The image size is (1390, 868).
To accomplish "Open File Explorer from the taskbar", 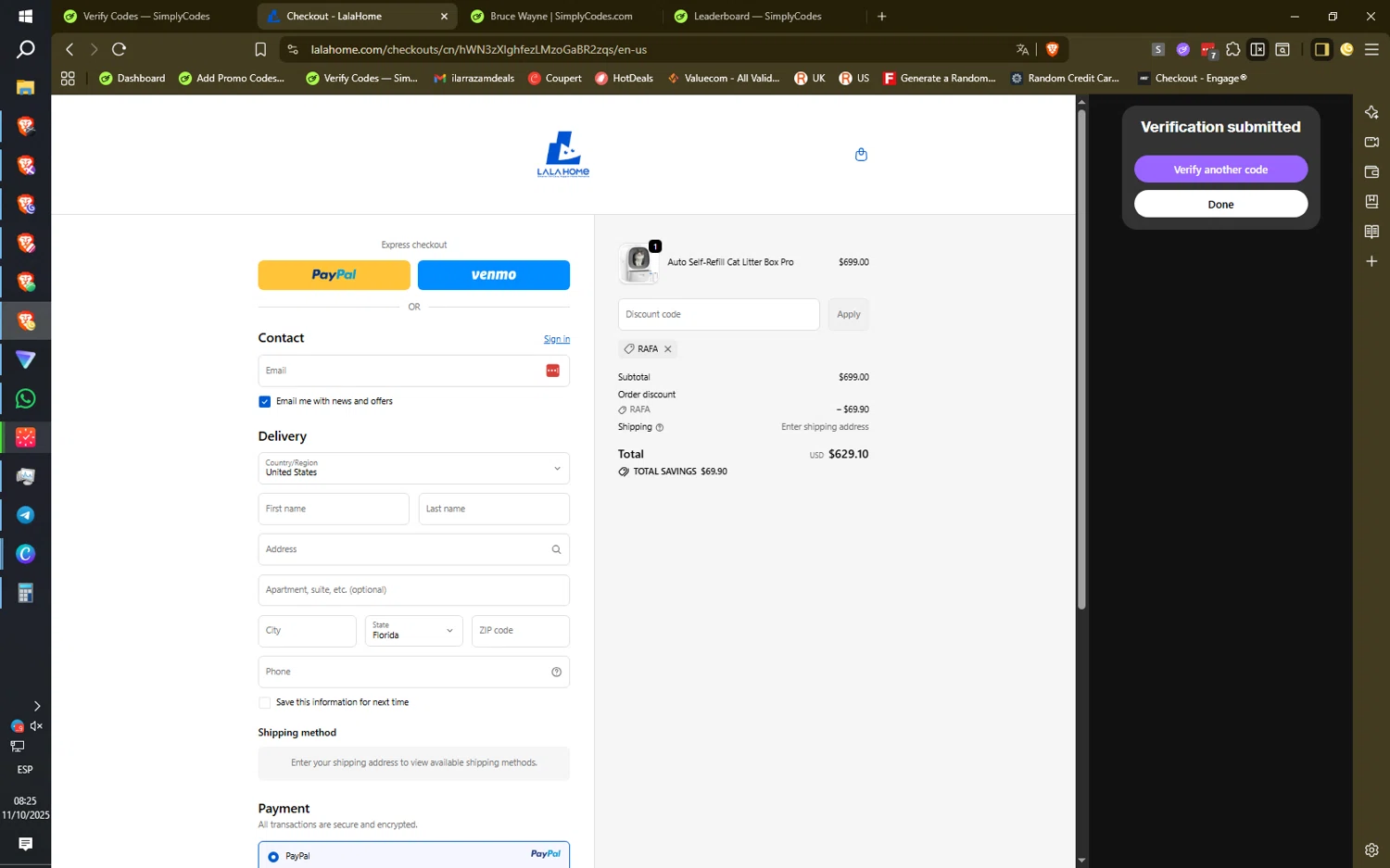I will pyautogui.click(x=26, y=87).
